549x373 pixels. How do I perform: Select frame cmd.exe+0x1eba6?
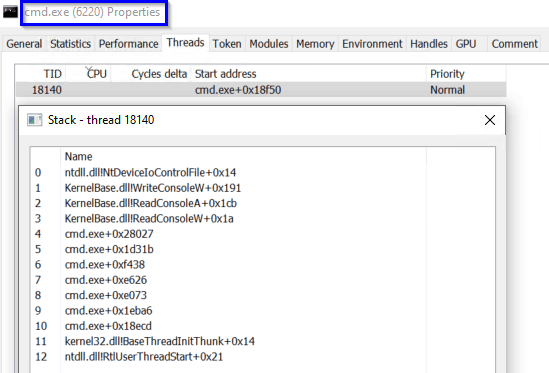tap(108, 311)
